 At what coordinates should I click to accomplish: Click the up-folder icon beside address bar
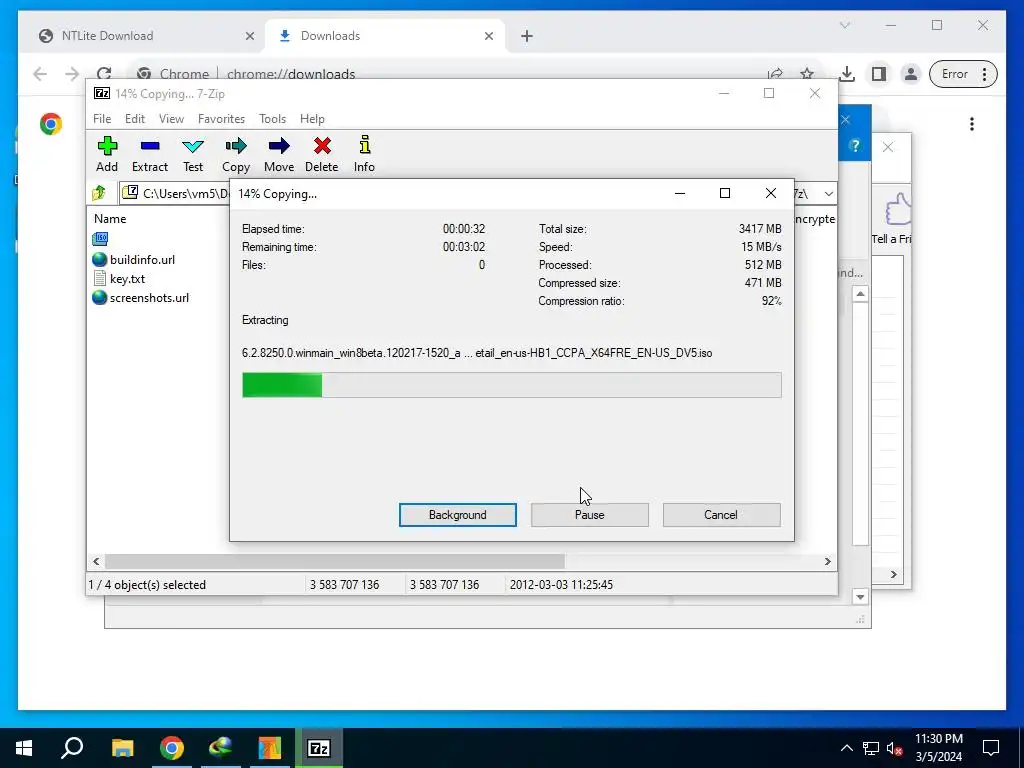pyautogui.click(x=99, y=193)
